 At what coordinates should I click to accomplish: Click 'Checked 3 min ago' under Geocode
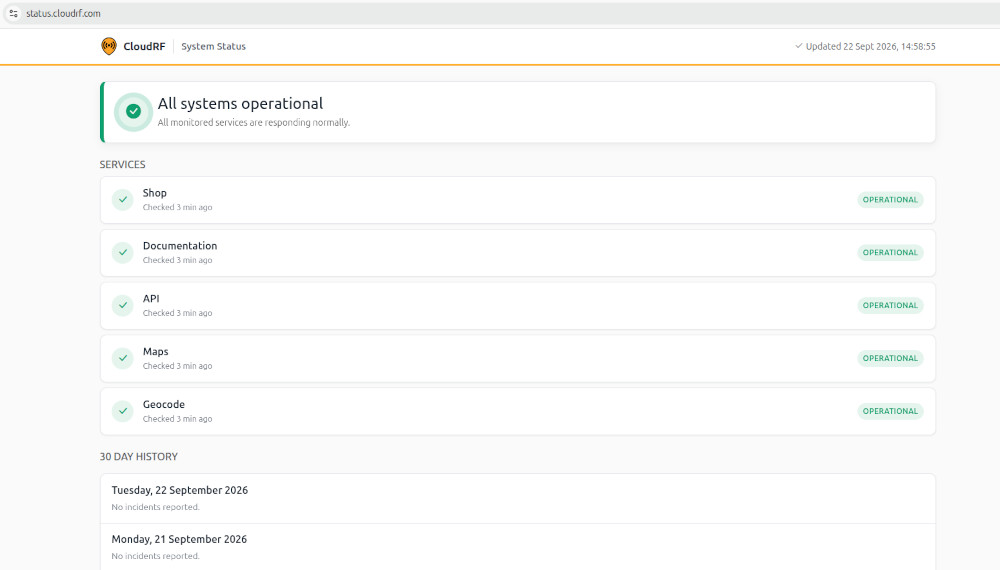click(177, 419)
